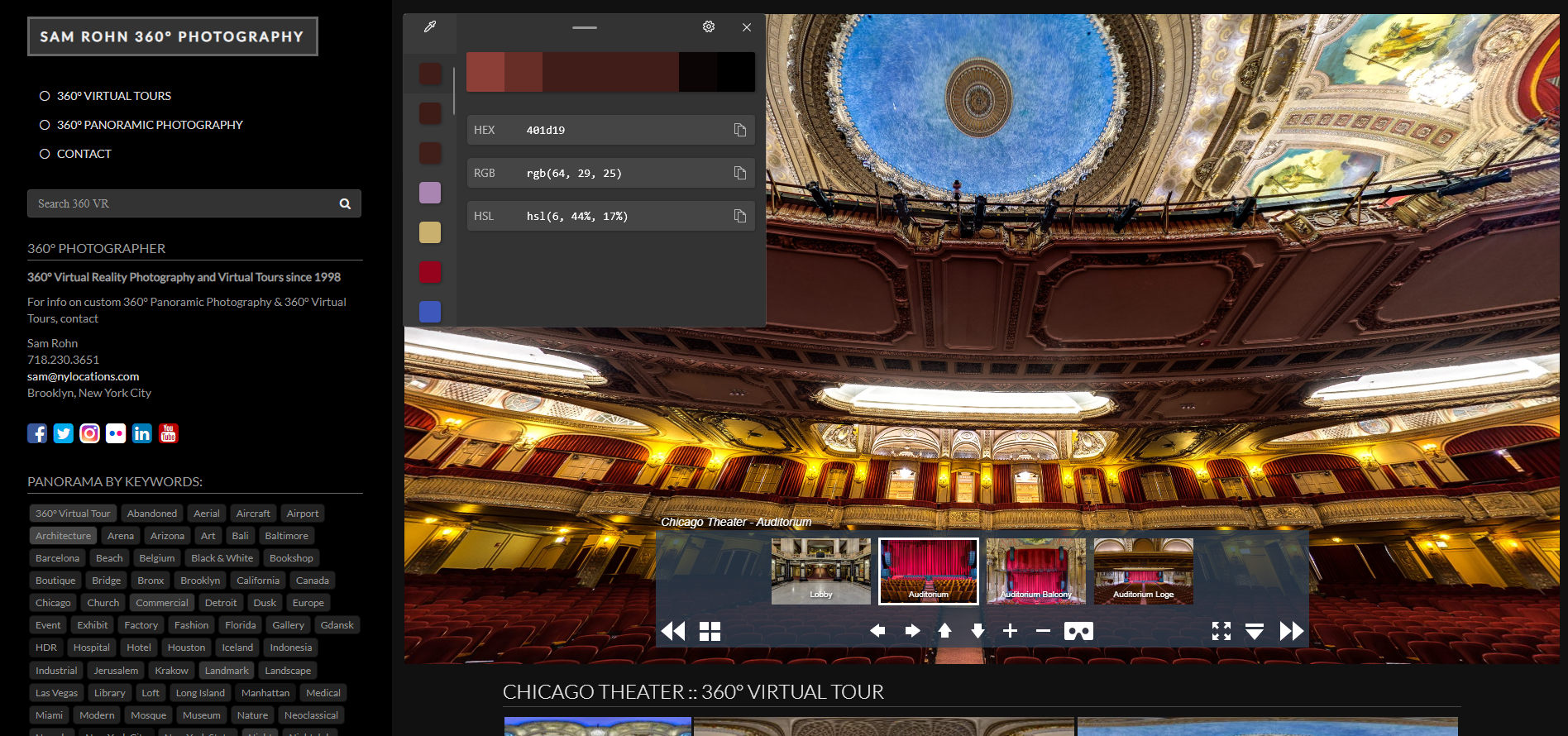The height and width of the screenshot is (736, 1568).
Task: Pick a new color with the eyedropper
Action: pyautogui.click(x=430, y=27)
